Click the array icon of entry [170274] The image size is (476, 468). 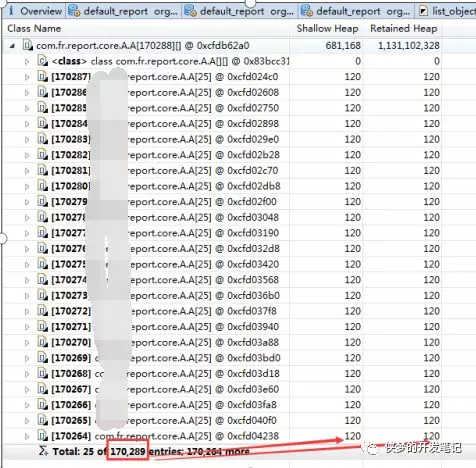43,280
